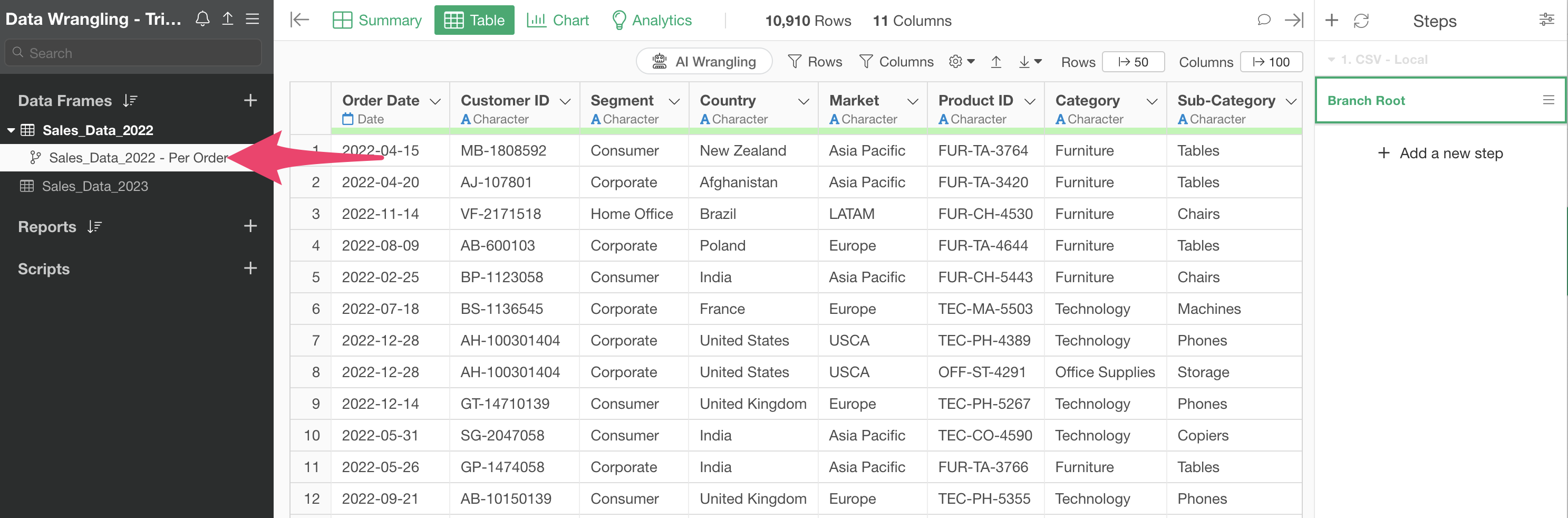Open the Product ID column menu

(1030, 102)
